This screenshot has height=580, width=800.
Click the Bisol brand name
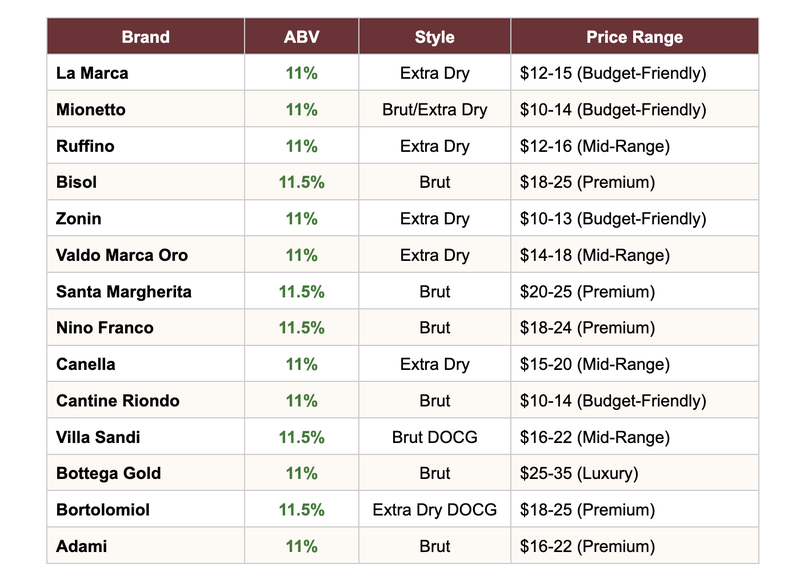[x=76, y=182]
